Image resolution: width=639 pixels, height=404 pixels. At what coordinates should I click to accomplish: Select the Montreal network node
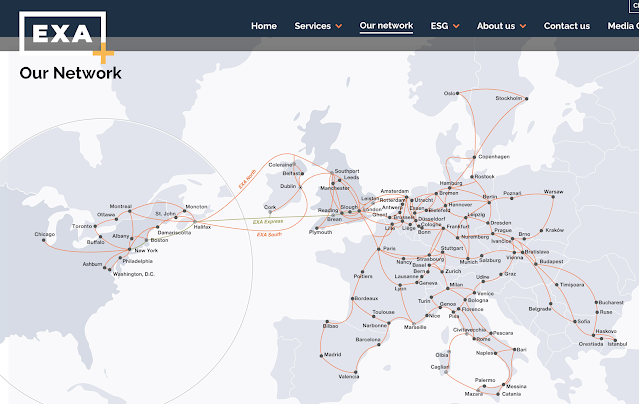[x=130, y=211]
